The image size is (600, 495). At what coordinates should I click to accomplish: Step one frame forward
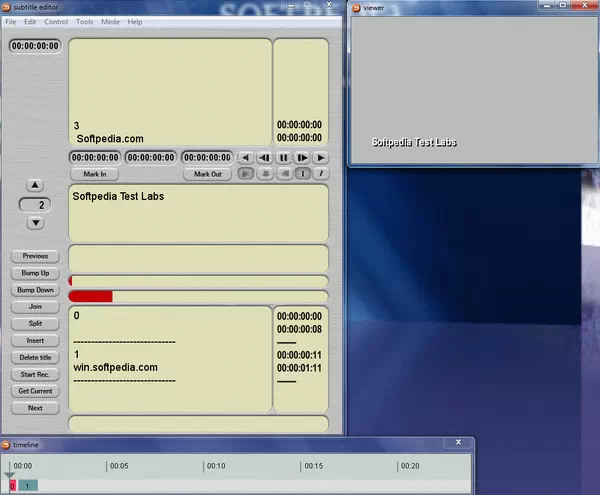click(x=302, y=158)
